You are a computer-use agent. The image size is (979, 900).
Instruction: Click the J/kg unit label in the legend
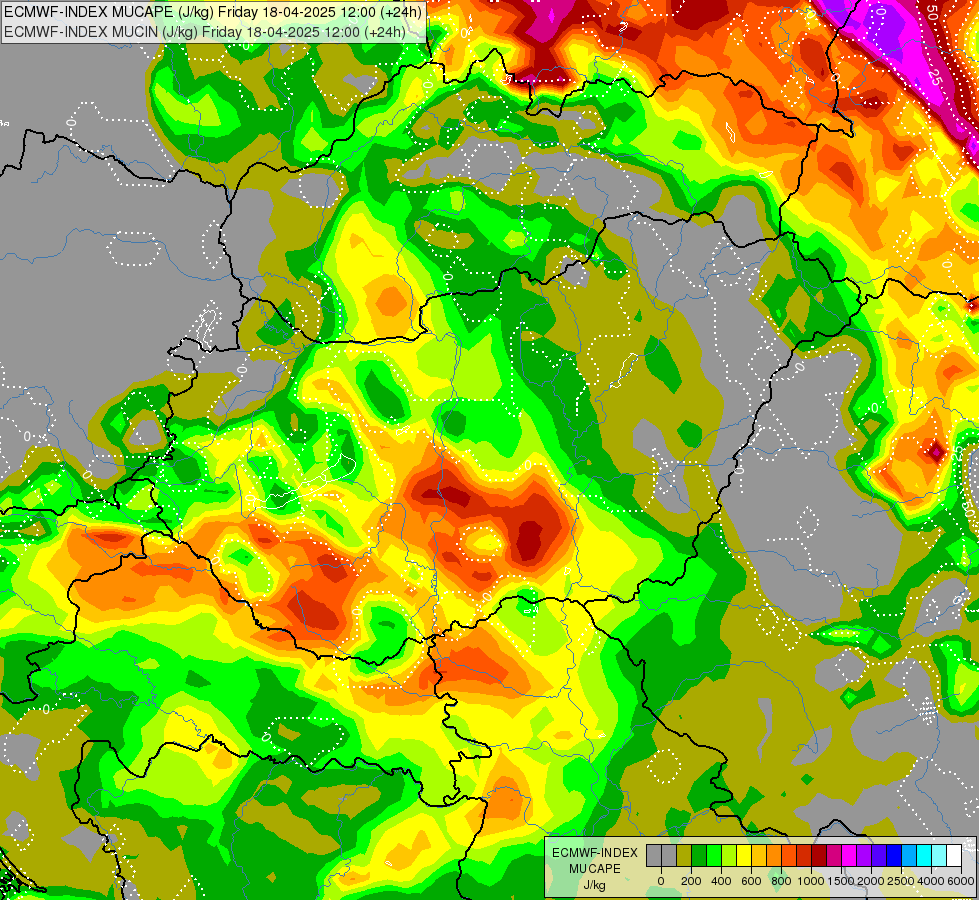(594, 885)
